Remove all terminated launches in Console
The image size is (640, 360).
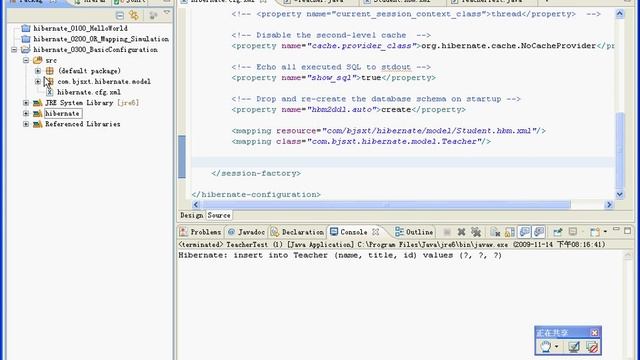click(x=476, y=232)
